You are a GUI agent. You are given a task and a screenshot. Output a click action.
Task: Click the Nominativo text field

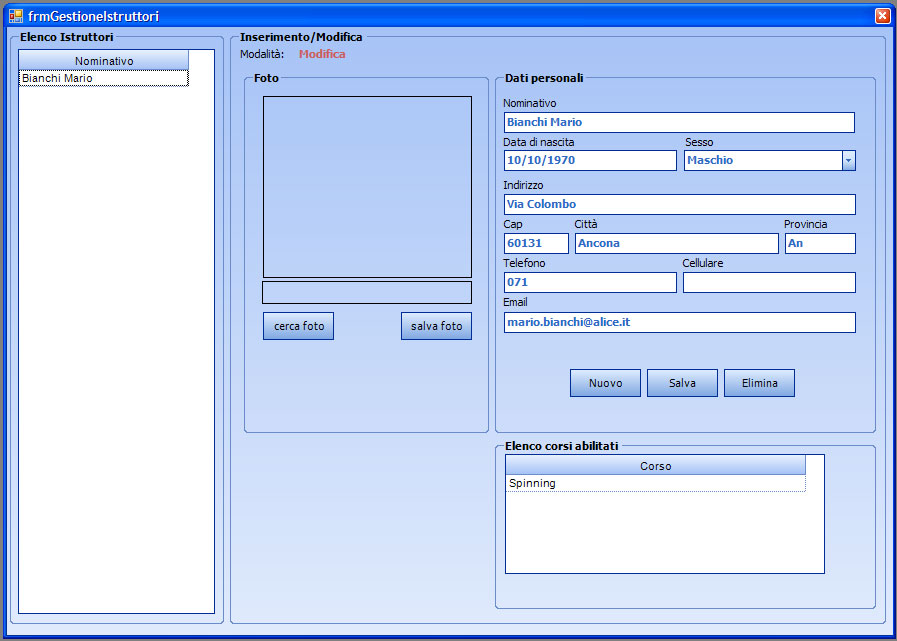point(678,122)
